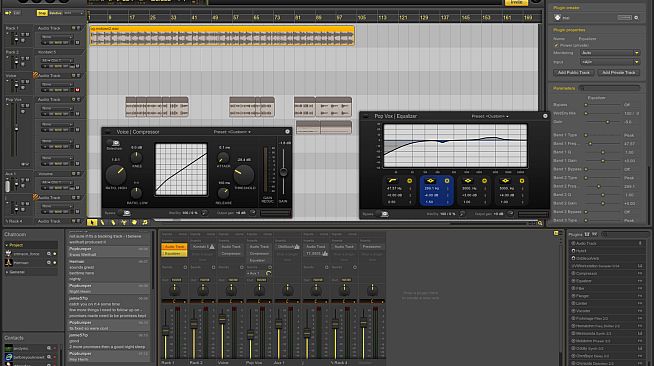This screenshot has width=654, height=366.
Task: Toggle Bypass switch in Pop Vox Equalizer
Action: pyautogui.click(x=382, y=214)
